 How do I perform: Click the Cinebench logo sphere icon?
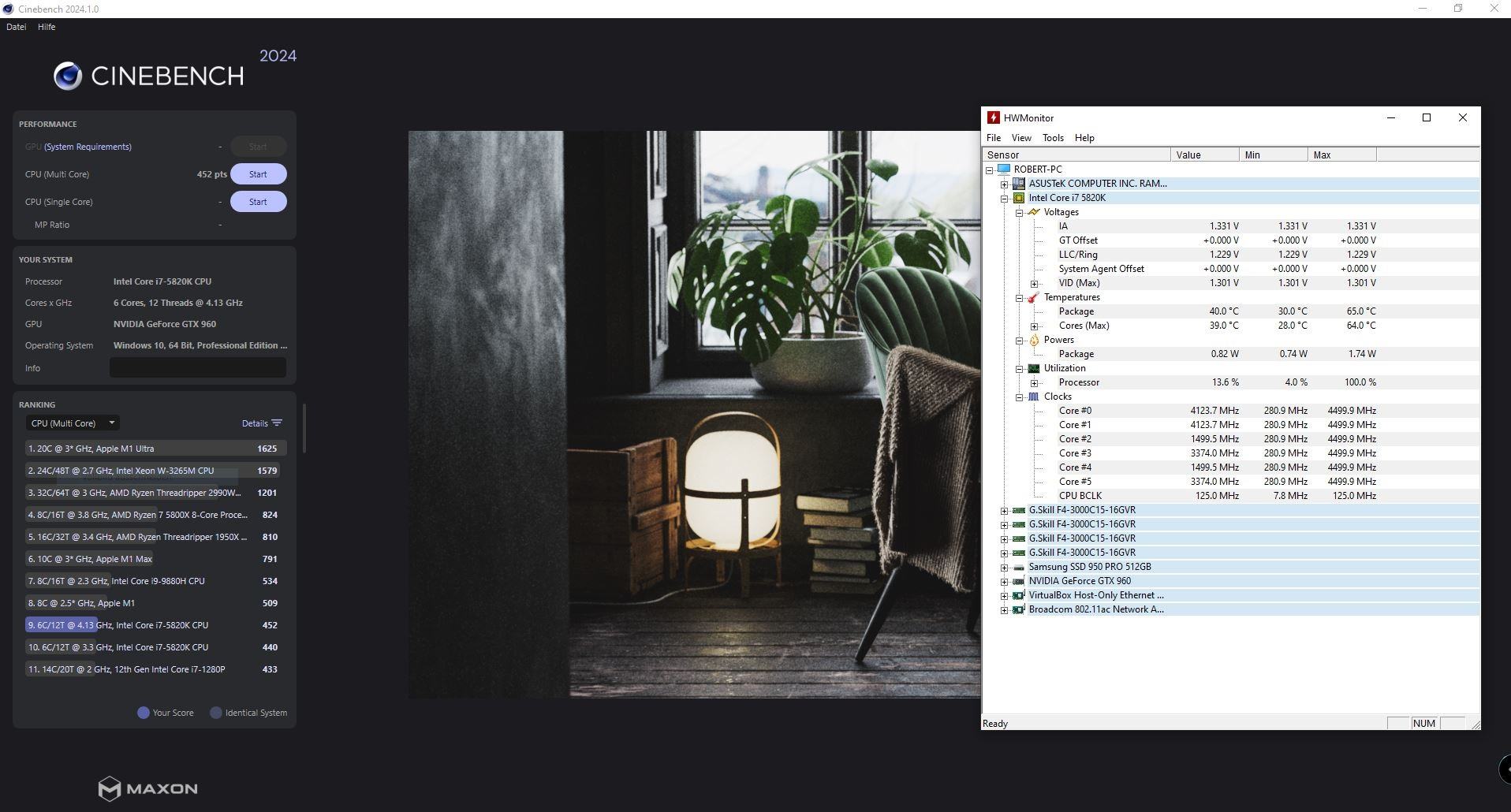pos(68,76)
